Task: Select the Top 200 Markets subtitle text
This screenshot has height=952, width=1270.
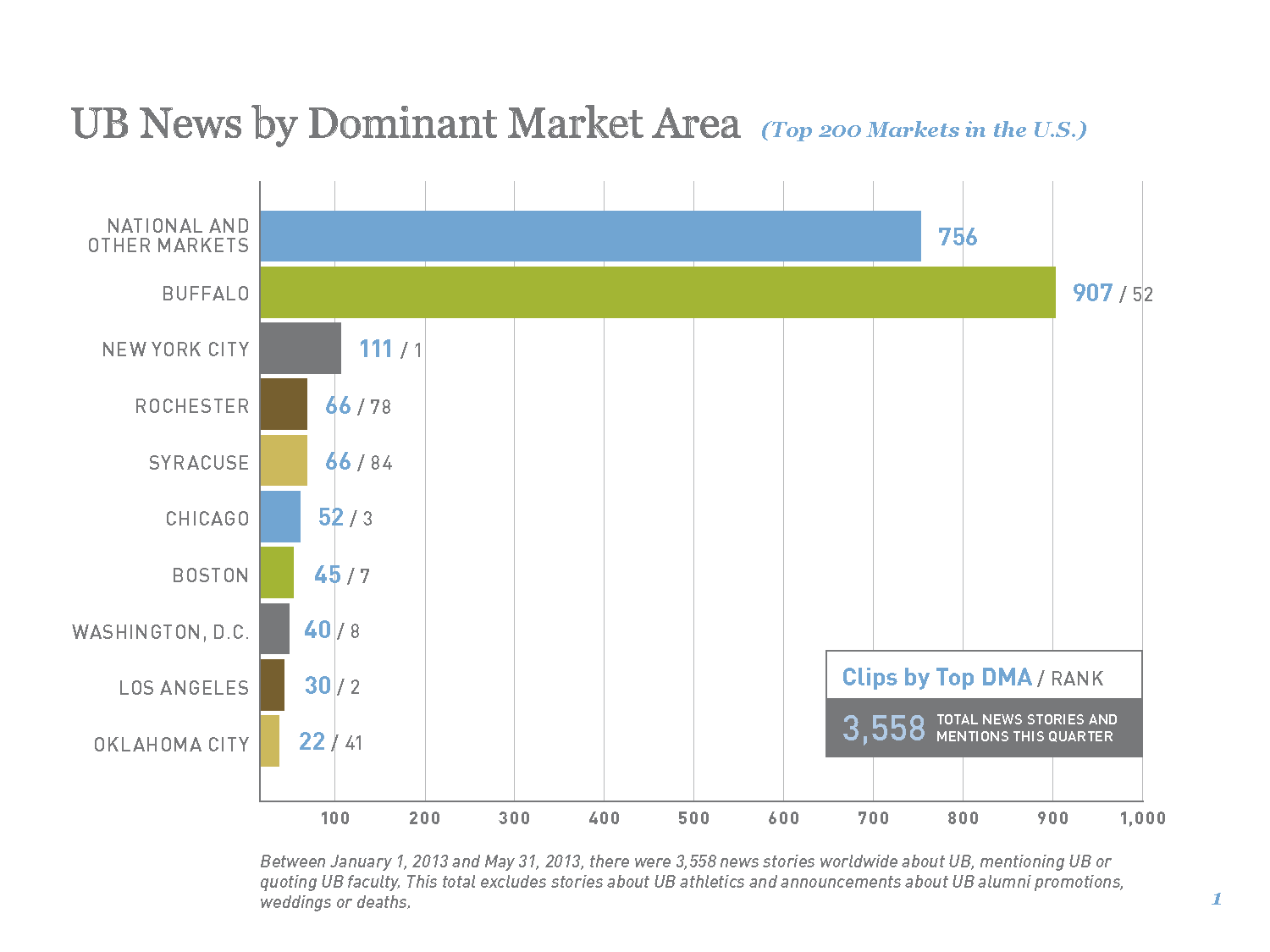Action: point(924,130)
